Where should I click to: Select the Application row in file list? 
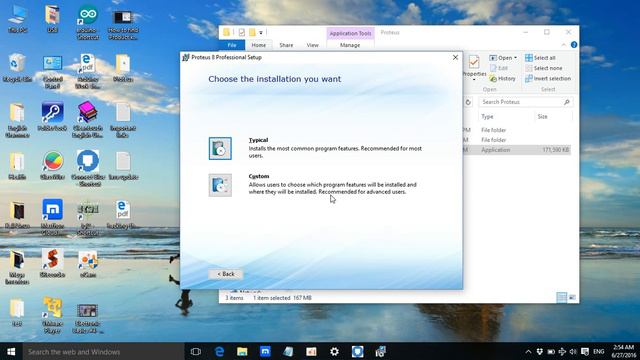[517, 150]
